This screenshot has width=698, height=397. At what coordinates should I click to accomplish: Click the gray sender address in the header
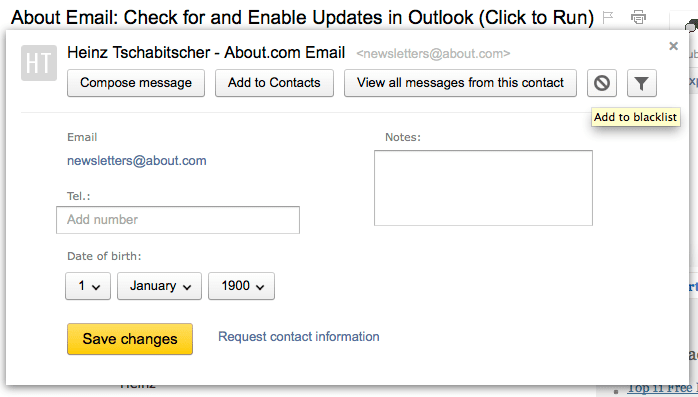coord(433,54)
